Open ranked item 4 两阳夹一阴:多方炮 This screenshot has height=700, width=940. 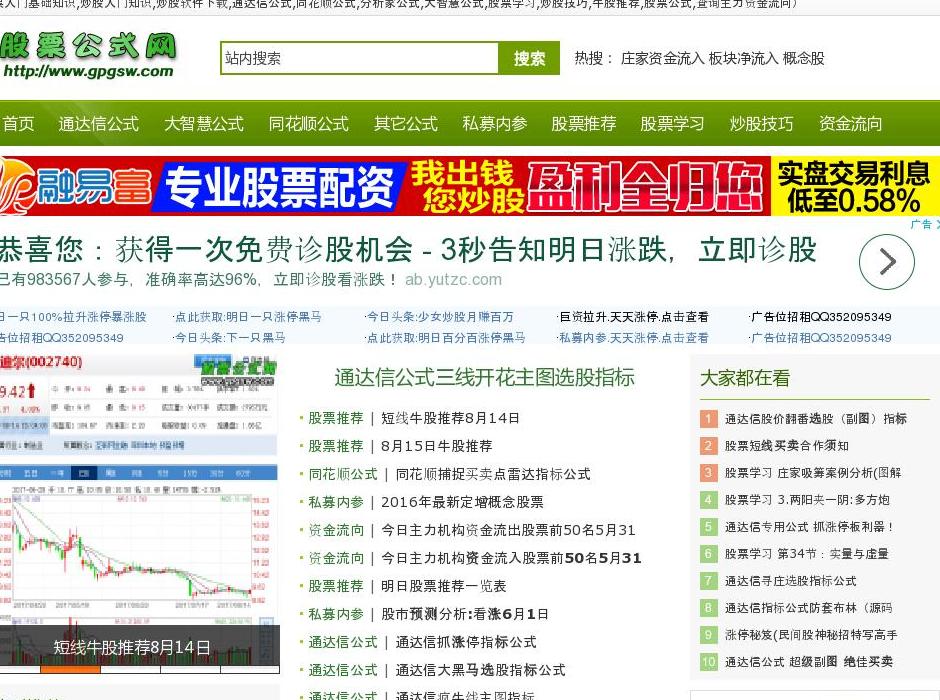(x=807, y=500)
